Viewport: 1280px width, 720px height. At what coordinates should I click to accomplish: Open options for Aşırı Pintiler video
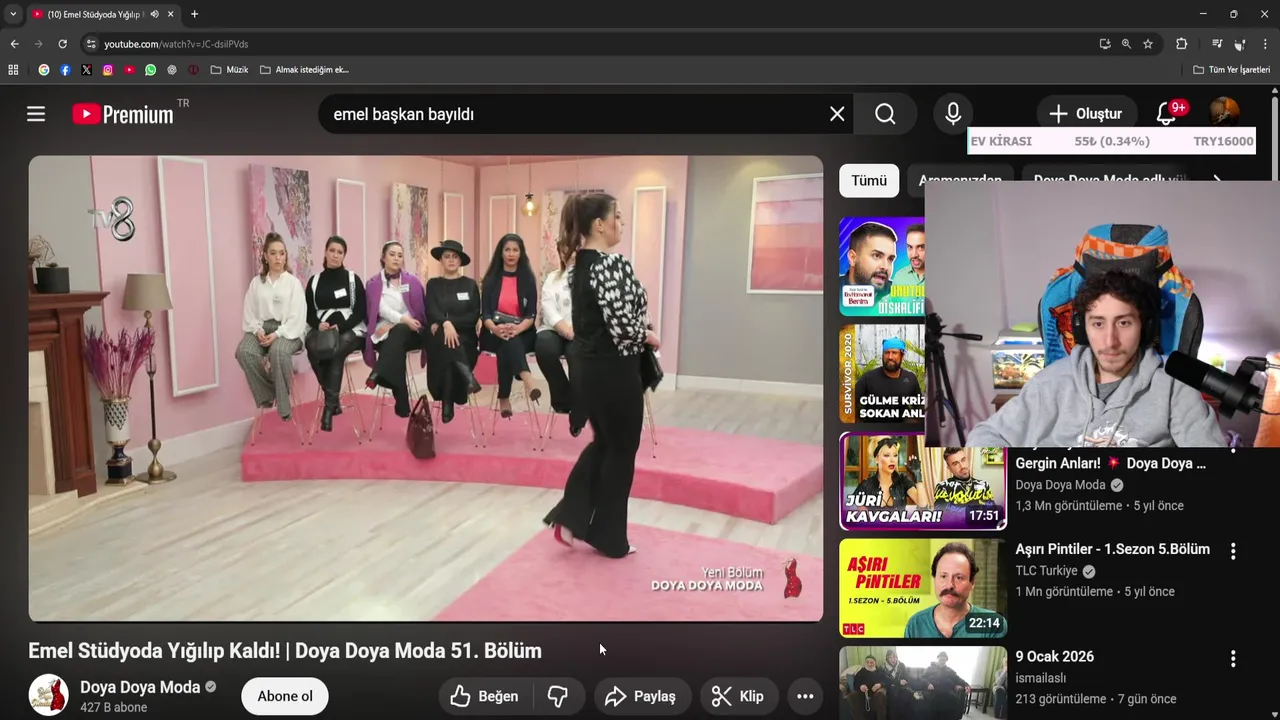[x=1233, y=551]
